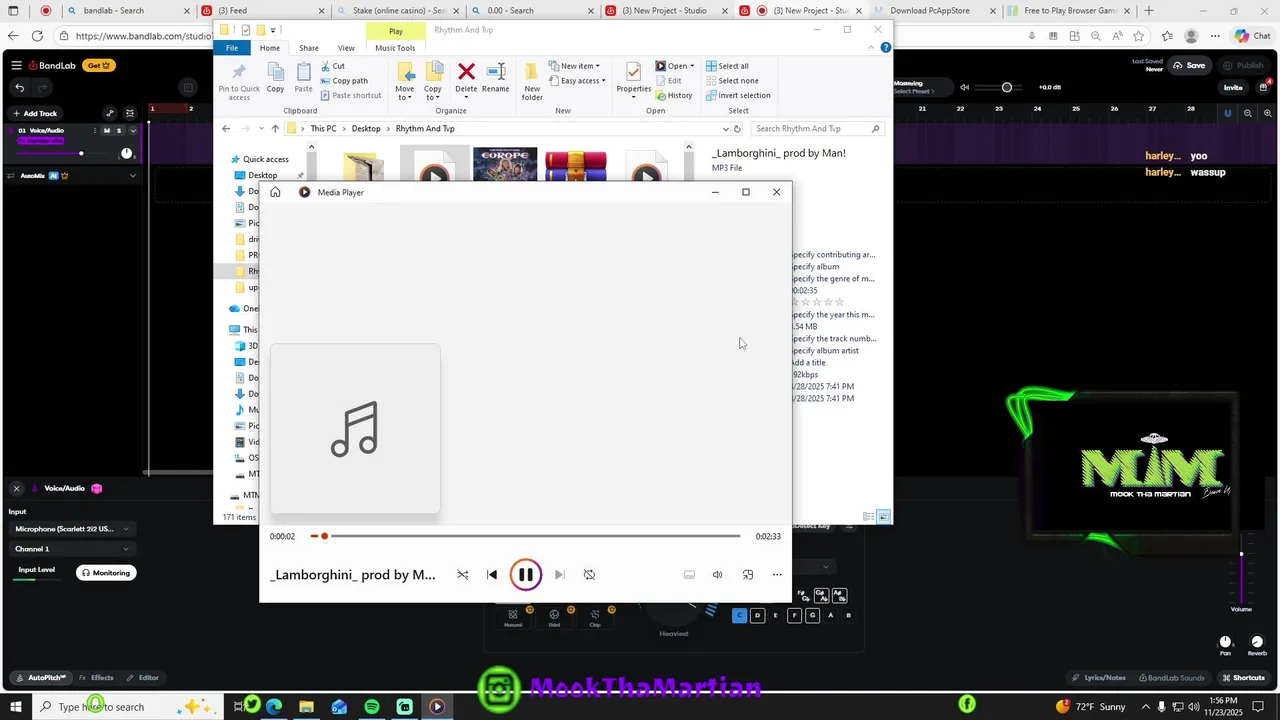This screenshot has width=1280, height=720.
Task: Open Lyrics/Notes panel
Action: tap(1098, 678)
